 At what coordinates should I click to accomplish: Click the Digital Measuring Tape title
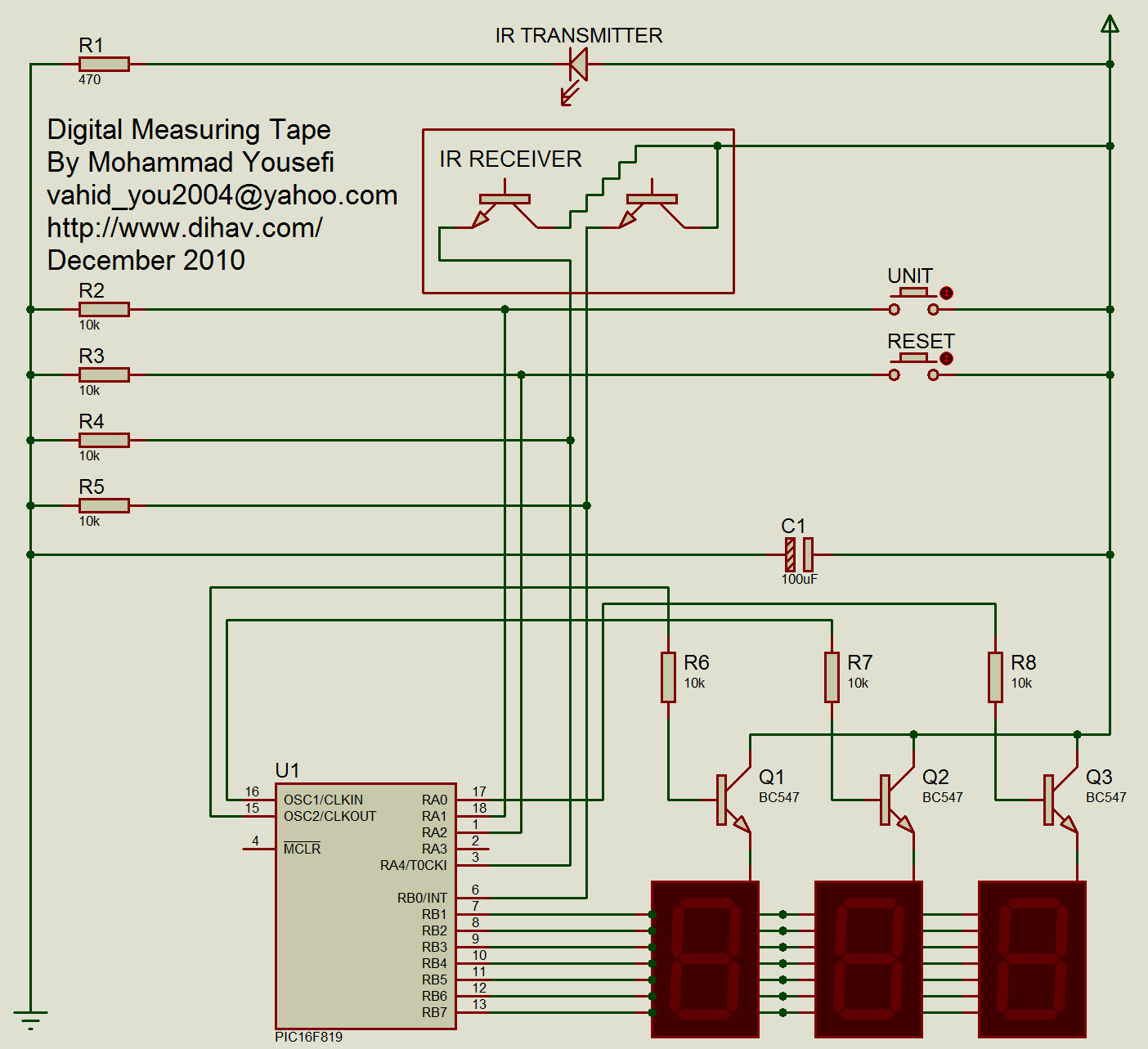189,130
